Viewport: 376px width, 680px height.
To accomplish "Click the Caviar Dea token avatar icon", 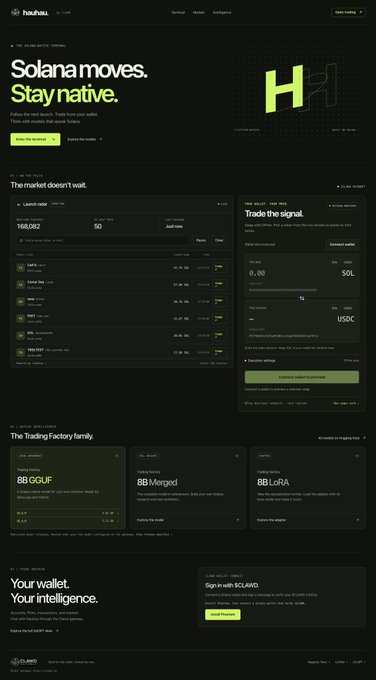I will coord(20,284).
